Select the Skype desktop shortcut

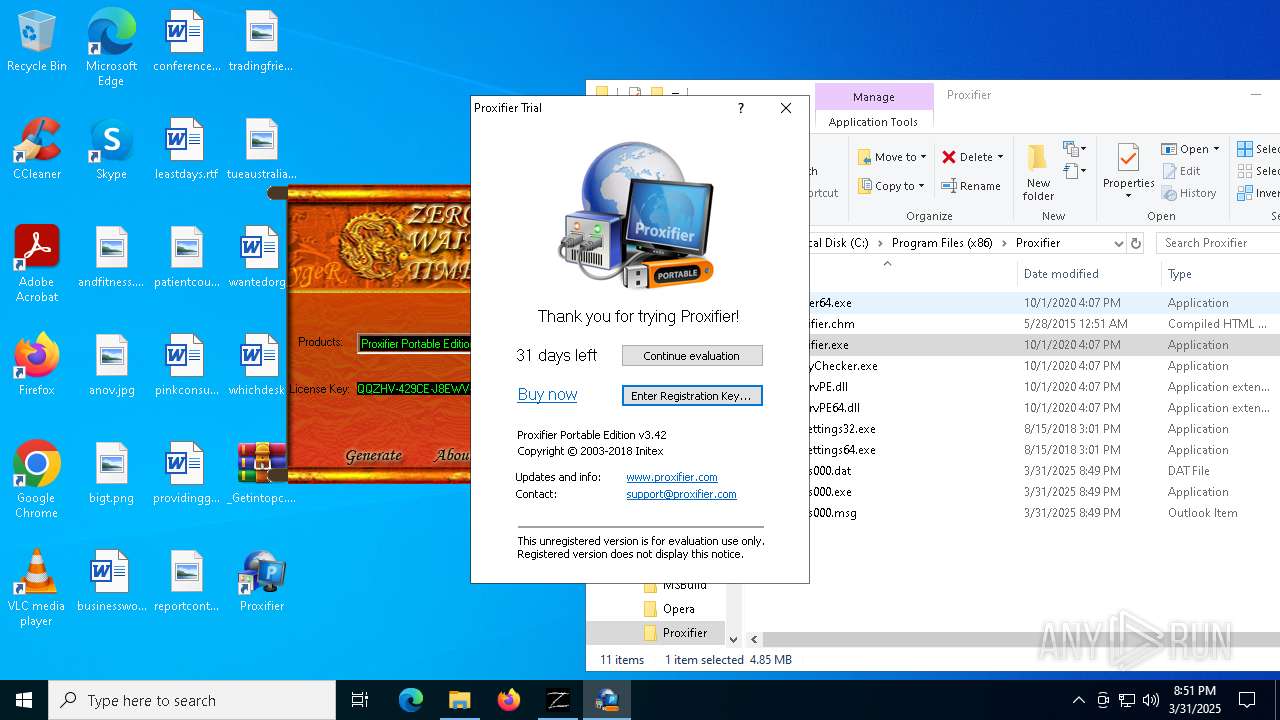[x=111, y=150]
